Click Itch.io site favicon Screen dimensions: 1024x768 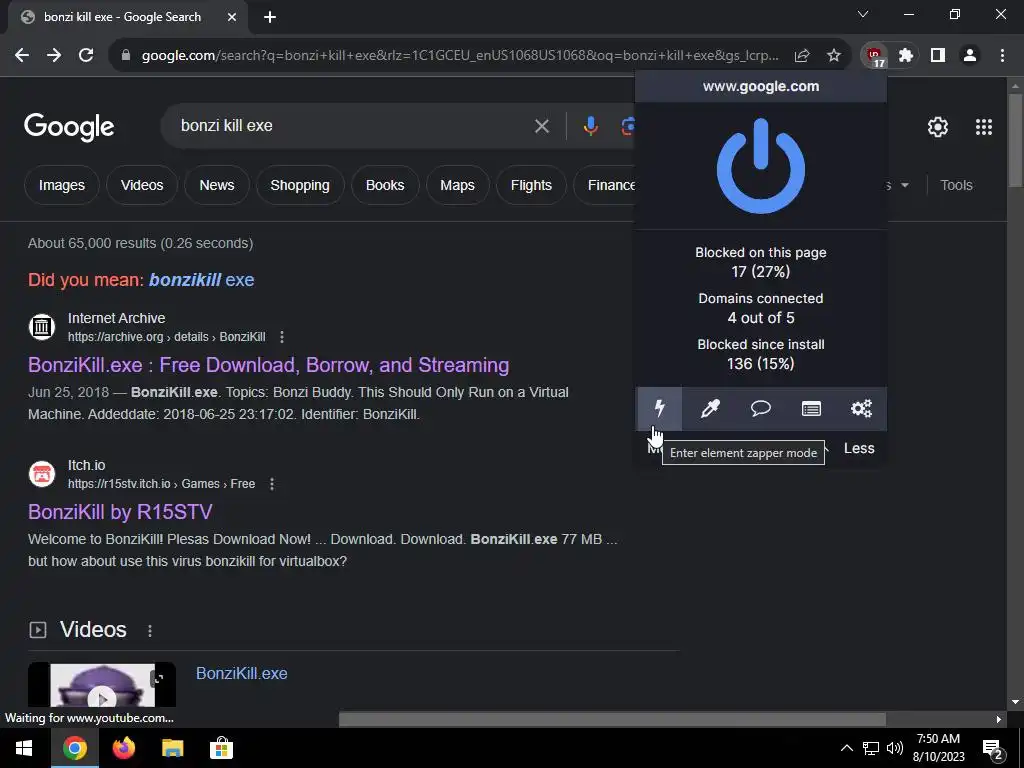(42, 473)
